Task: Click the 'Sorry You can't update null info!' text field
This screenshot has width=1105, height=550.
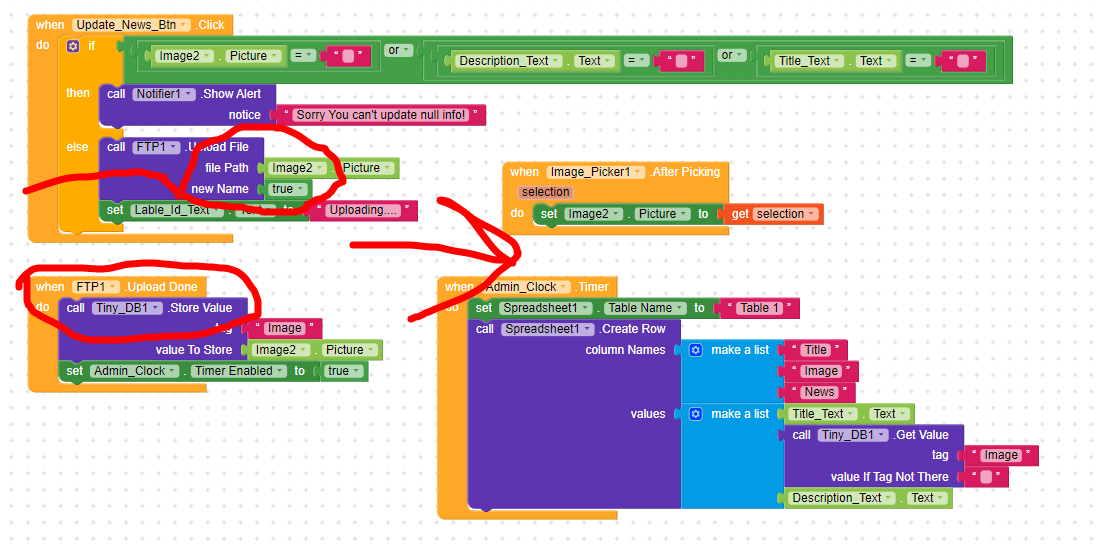Action: tap(381, 115)
